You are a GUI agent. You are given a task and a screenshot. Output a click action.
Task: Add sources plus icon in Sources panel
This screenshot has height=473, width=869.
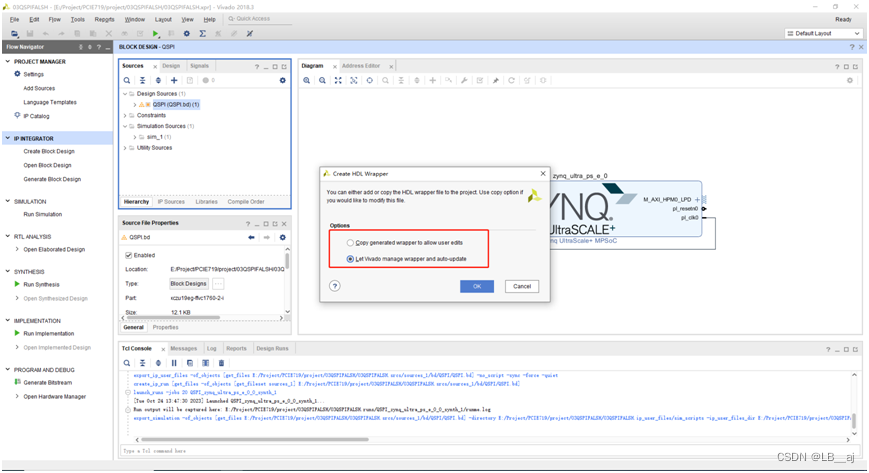pos(173,80)
